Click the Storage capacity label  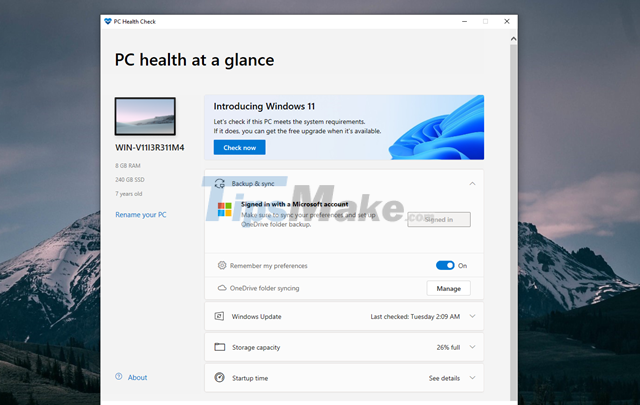256,347
